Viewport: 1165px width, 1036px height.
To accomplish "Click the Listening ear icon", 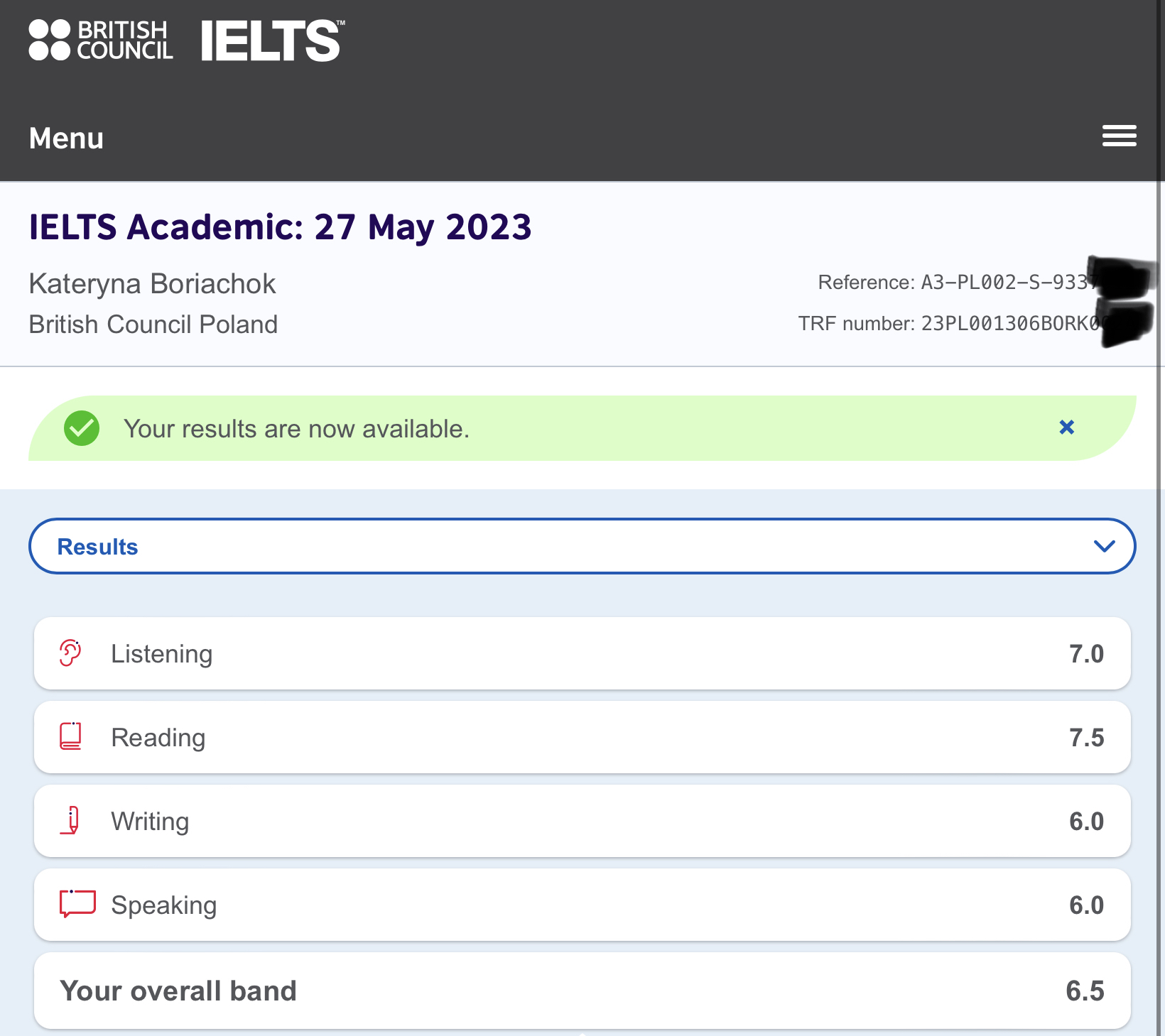I will click(x=70, y=653).
